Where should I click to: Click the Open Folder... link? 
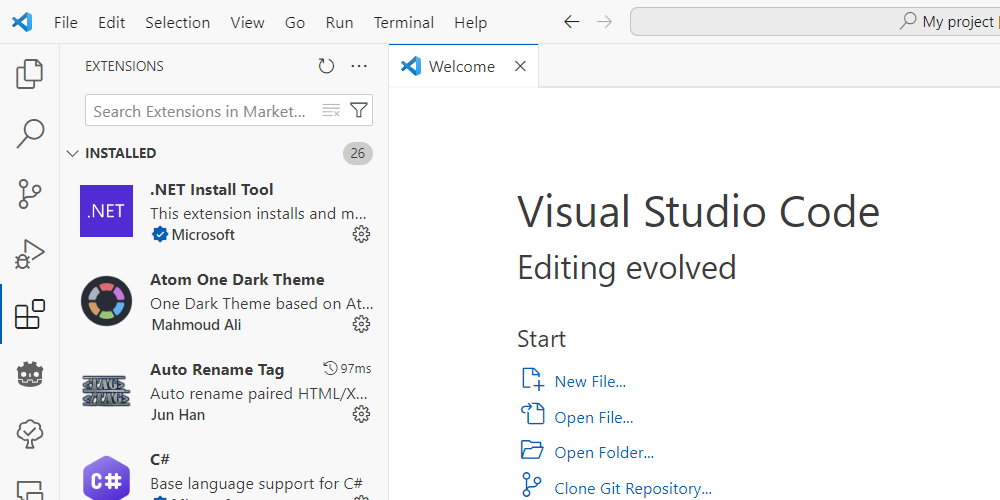pyautogui.click(x=604, y=453)
